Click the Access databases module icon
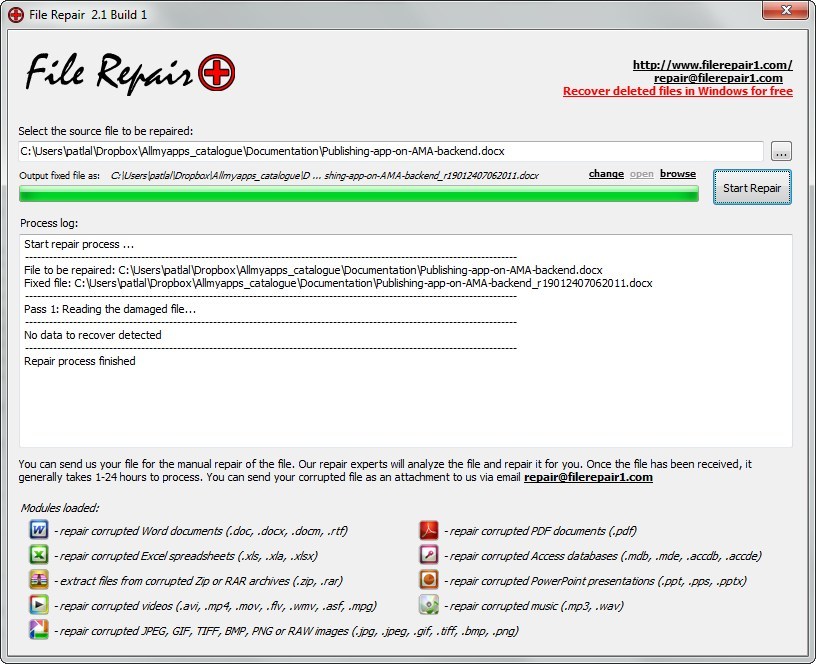Image resolution: width=816 pixels, height=664 pixels. 428,555
